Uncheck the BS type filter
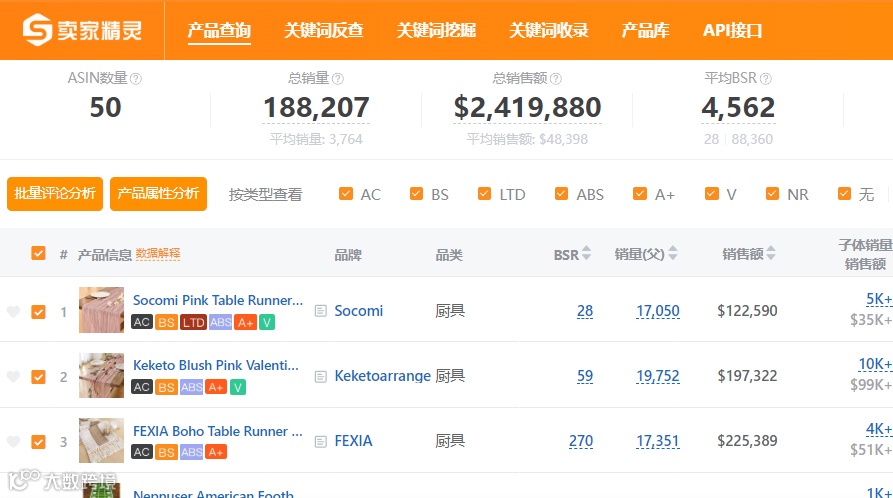The height and width of the screenshot is (498, 893). (416, 194)
